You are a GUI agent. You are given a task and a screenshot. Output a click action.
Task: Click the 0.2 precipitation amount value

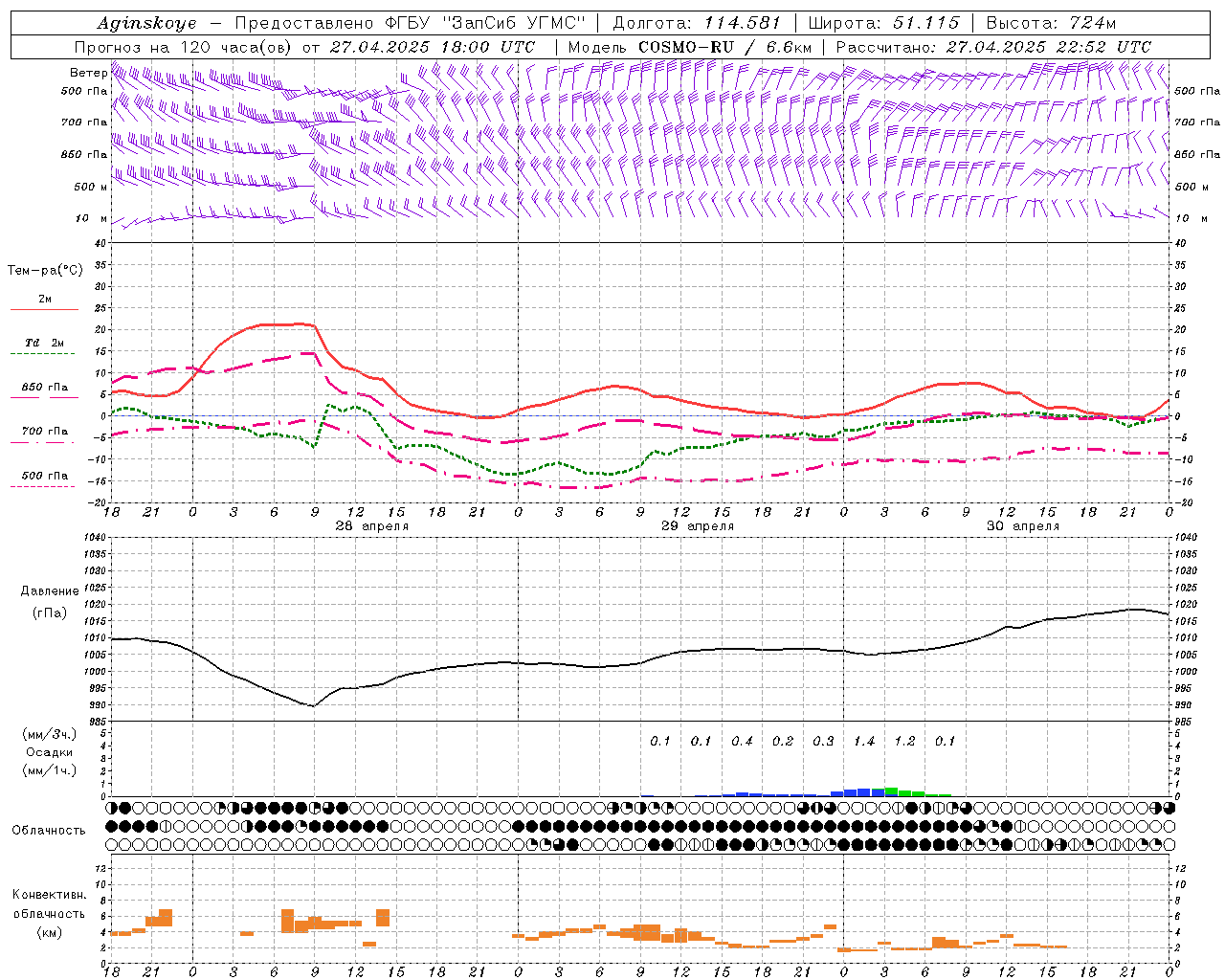coord(783,742)
